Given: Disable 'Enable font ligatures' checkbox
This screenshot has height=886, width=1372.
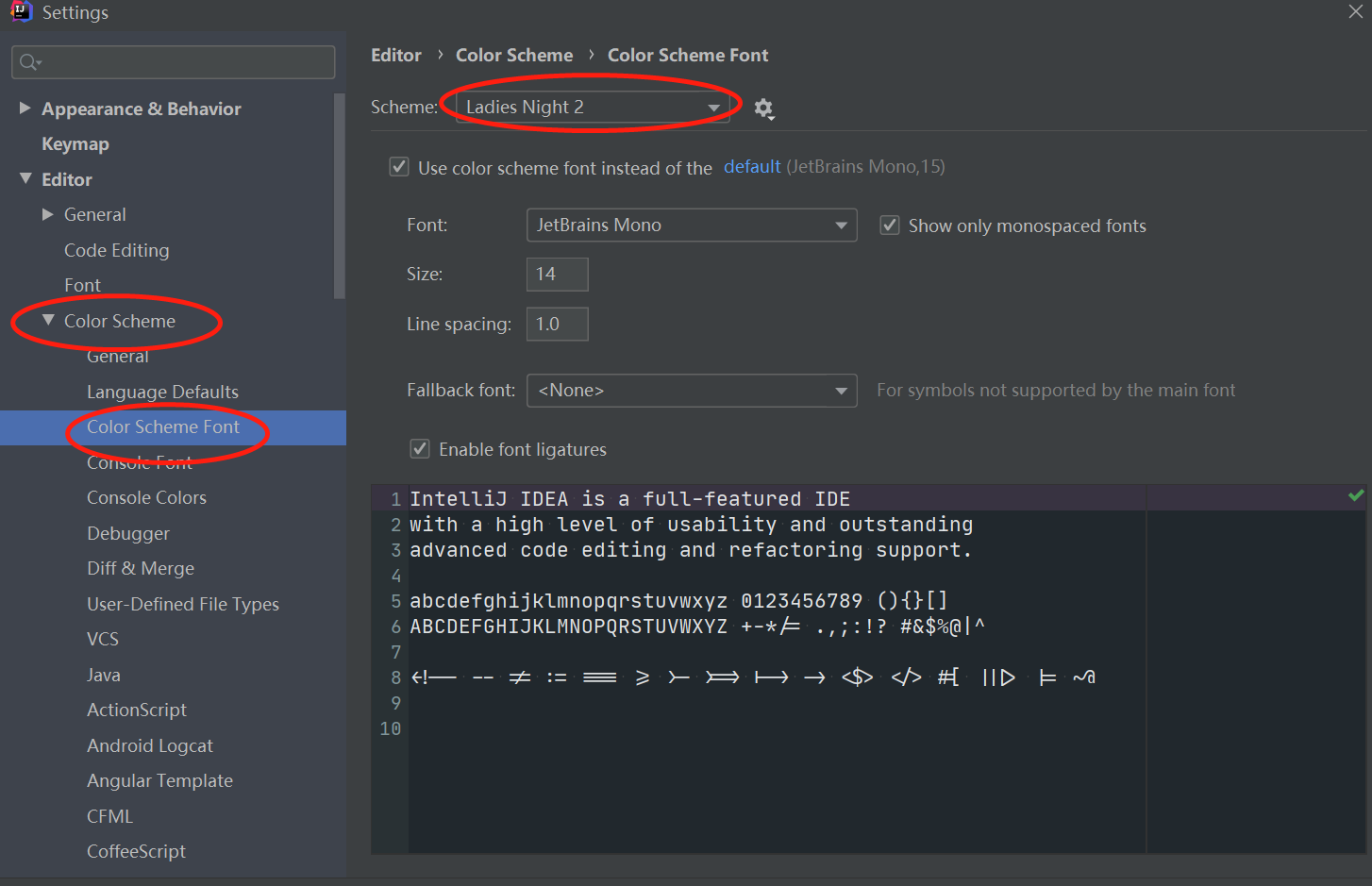Looking at the screenshot, I should coord(420,449).
